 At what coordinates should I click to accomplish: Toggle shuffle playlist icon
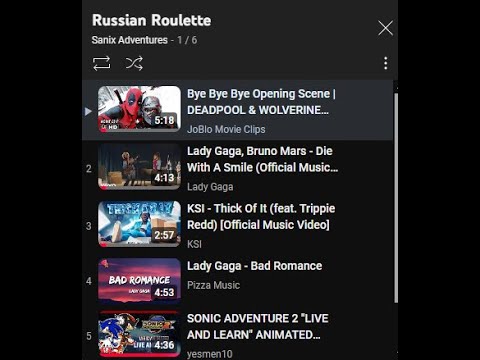click(134, 63)
